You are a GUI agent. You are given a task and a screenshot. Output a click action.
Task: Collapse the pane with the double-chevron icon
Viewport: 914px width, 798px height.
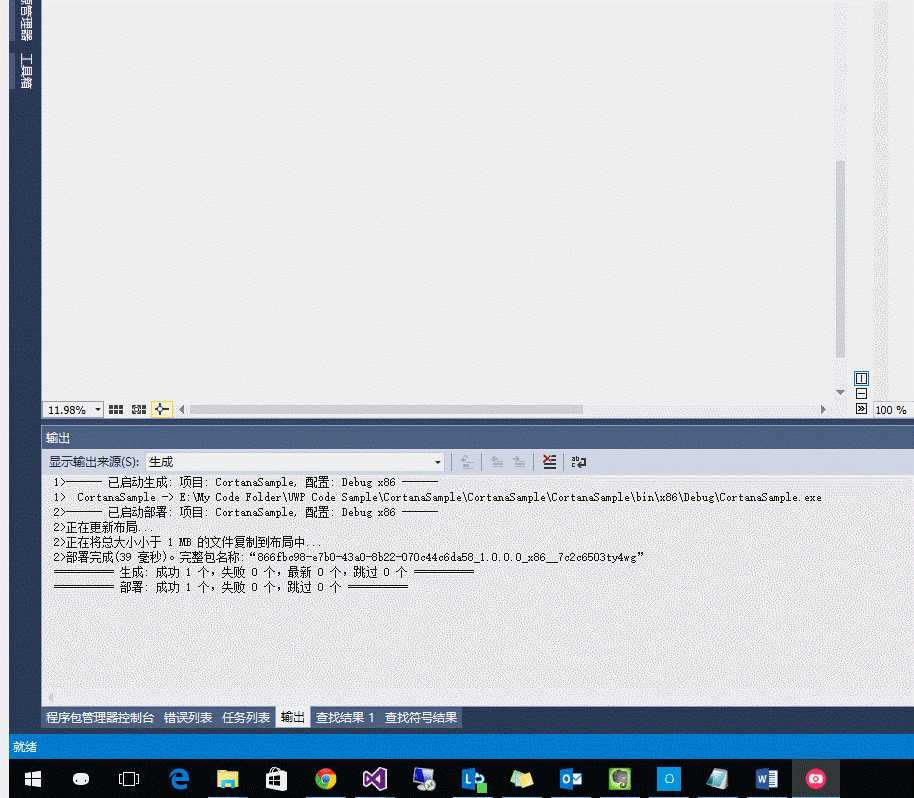pos(862,409)
